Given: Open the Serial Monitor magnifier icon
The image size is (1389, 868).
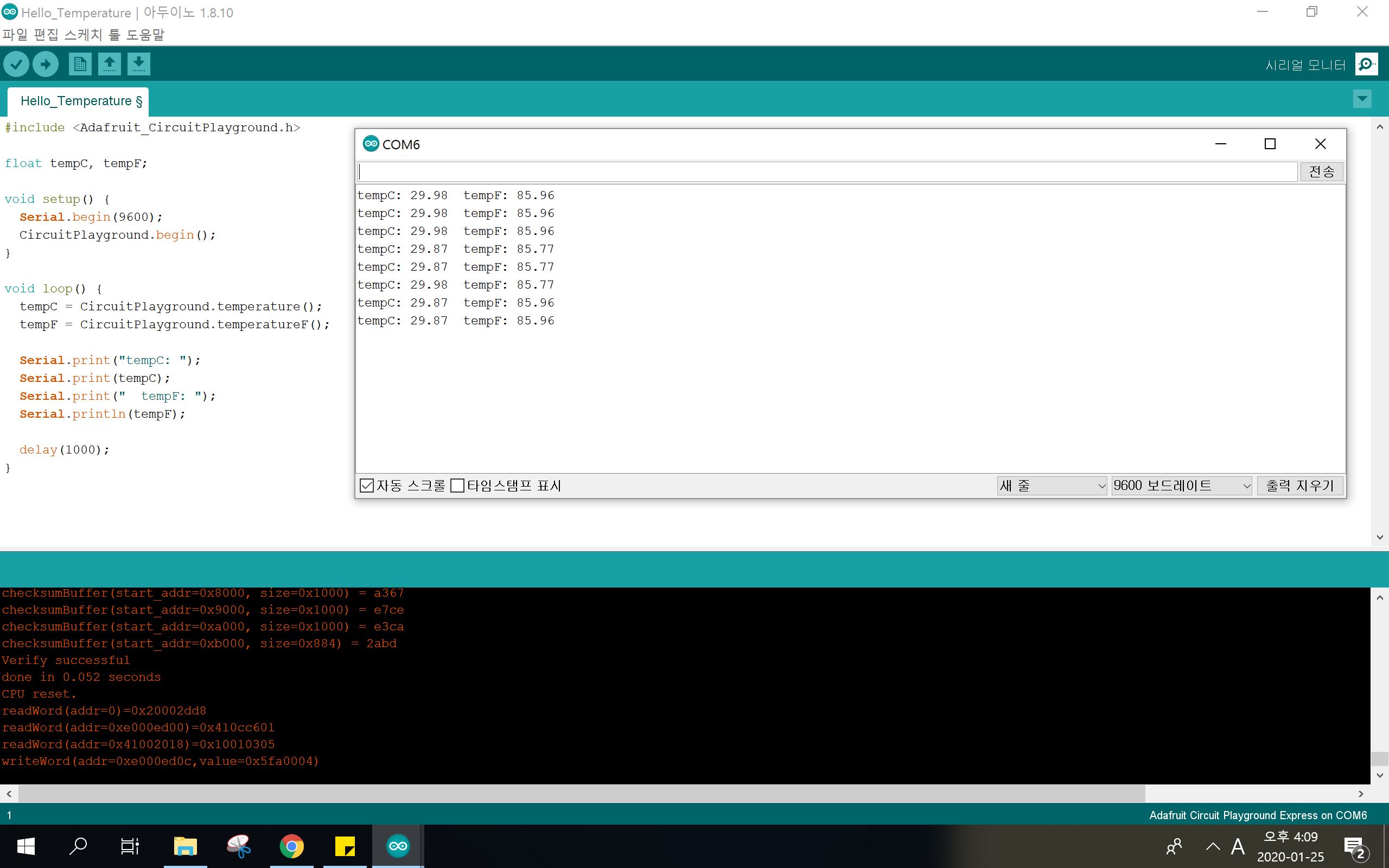Looking at the screenshot, I should pyautogui.click(x=1366, y=65).
